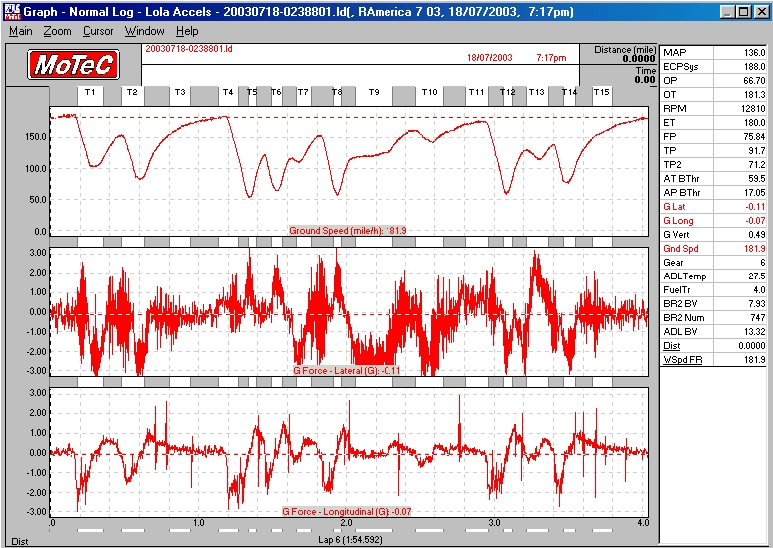773x548 pixels.
Task: Select the G Lat channel row
Action: click(675, 206)
